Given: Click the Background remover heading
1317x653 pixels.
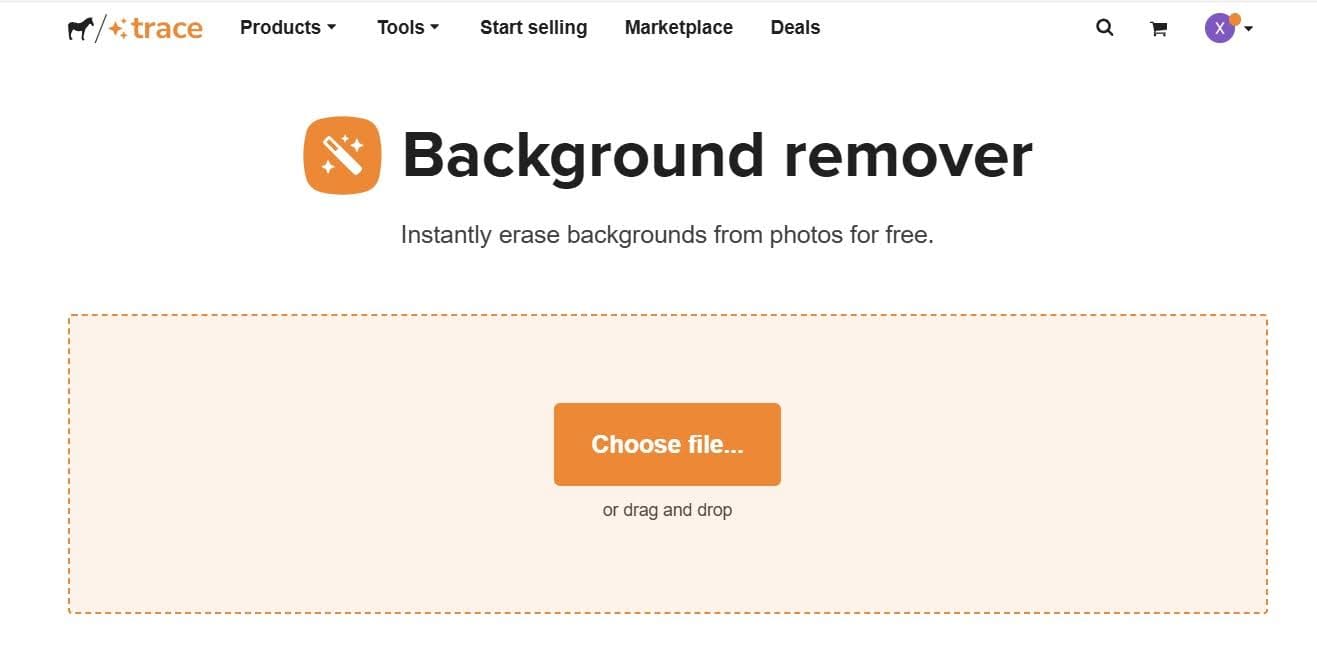Looking at the screenshot, I should click(717, 156).
